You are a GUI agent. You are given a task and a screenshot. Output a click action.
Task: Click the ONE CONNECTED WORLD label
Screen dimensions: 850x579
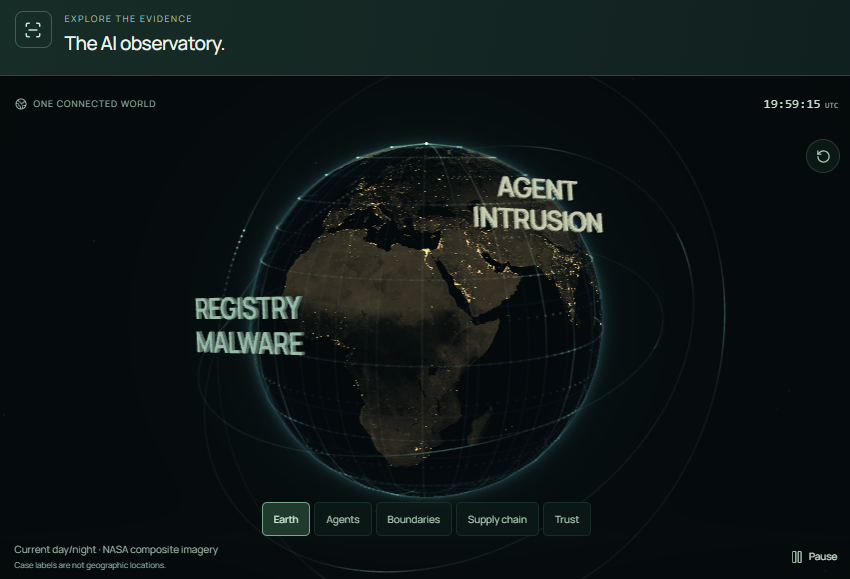pyautogui.click(x=94, y=104)
